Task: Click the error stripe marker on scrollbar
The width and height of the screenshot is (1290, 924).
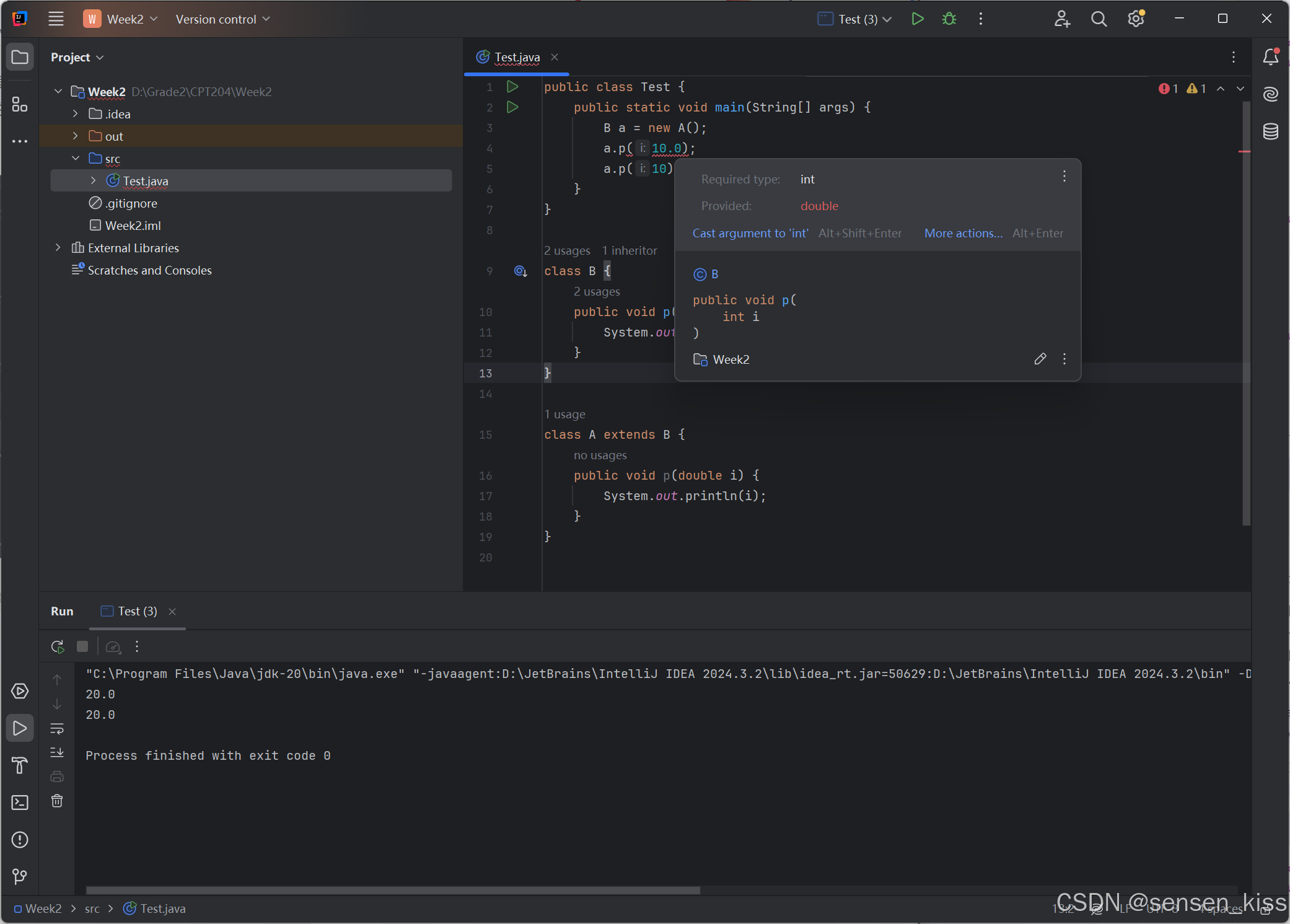Action: click(x=1245, y=151)
